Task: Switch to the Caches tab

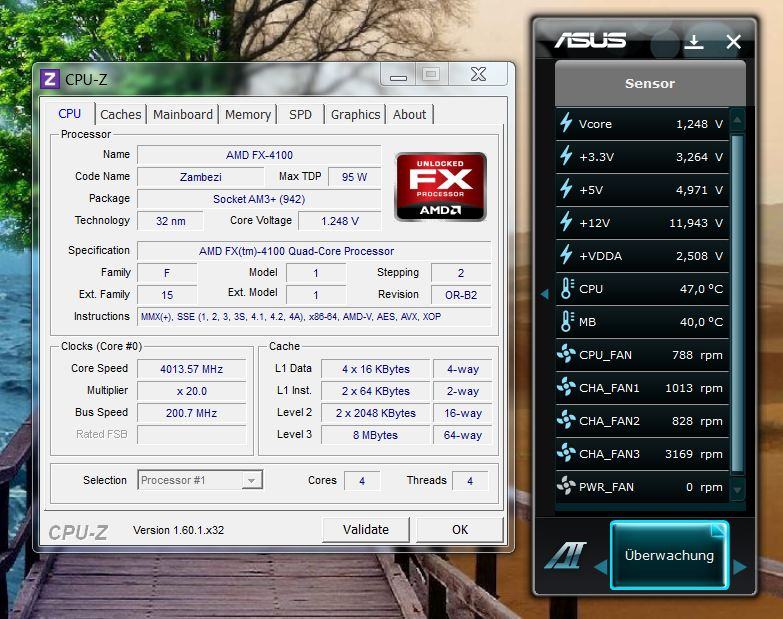Action: pyautogui.click(x=120, y=114)
